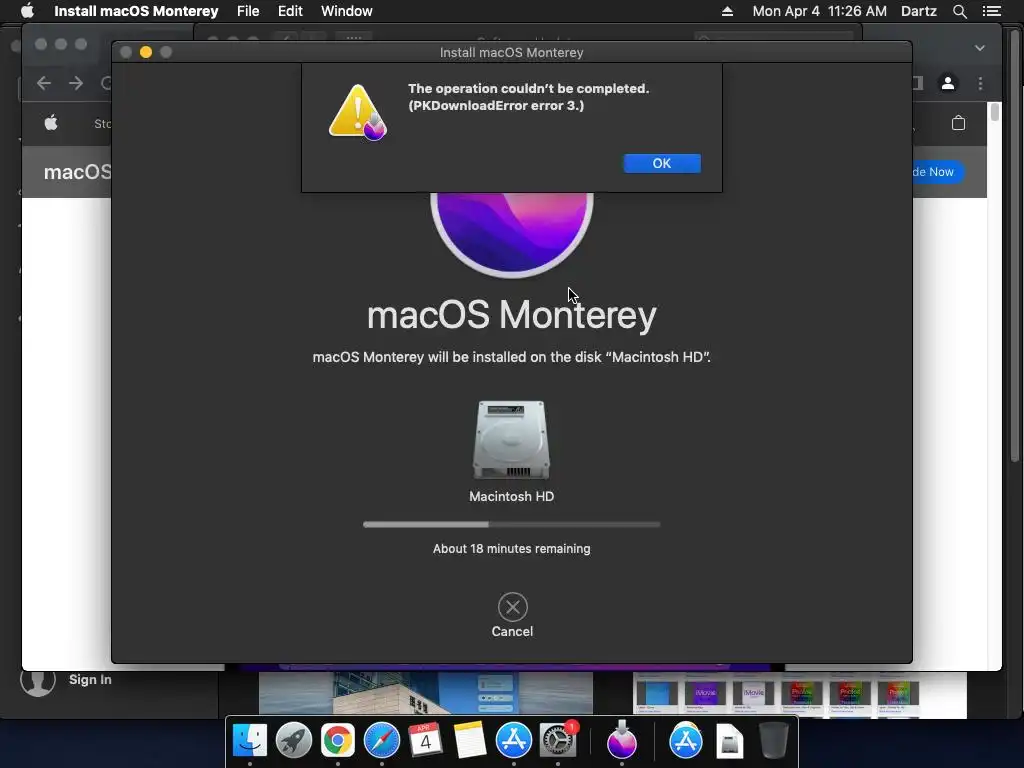The image size is (1024, 768).
Task: Go back in the Chrome window
Action: coord(44,83)
